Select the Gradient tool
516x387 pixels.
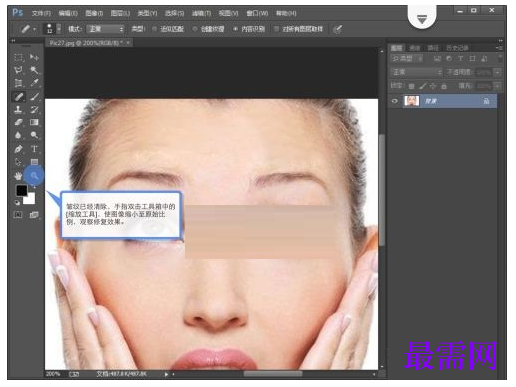[34, 122]
